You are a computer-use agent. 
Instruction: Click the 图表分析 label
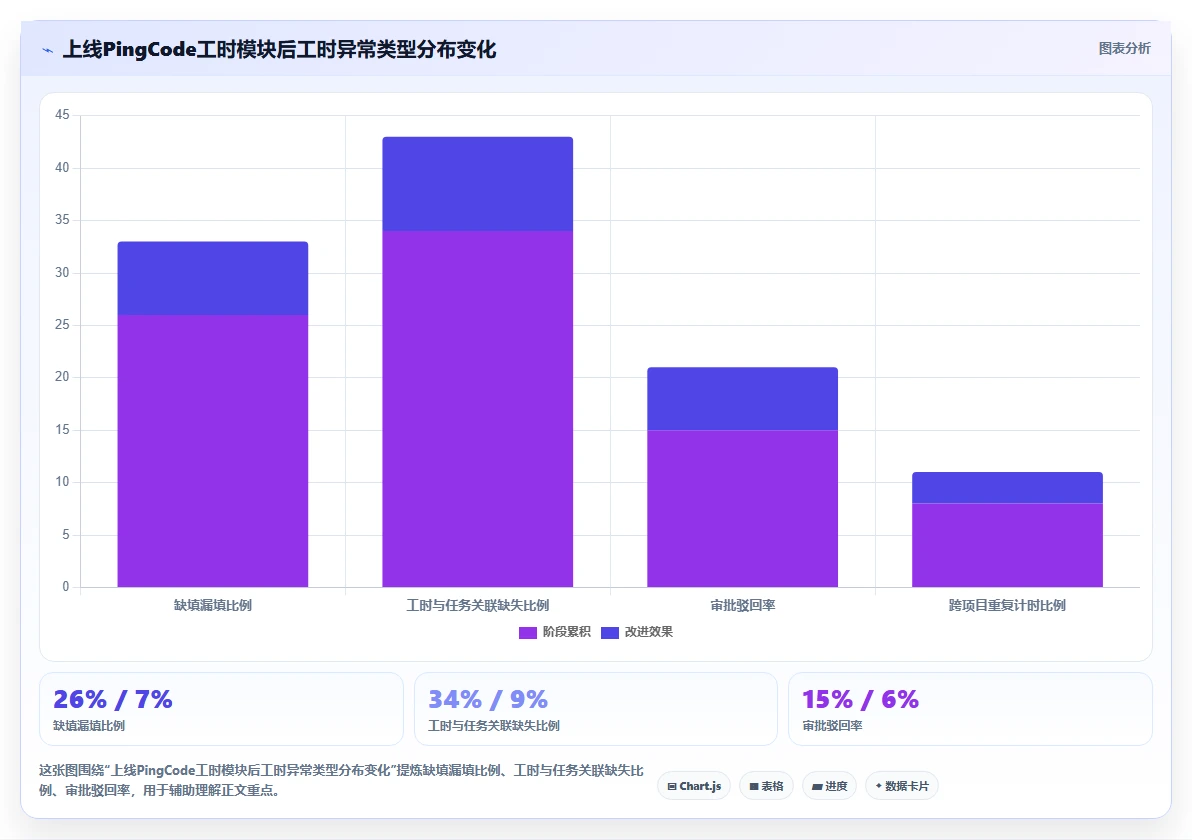1124,49
